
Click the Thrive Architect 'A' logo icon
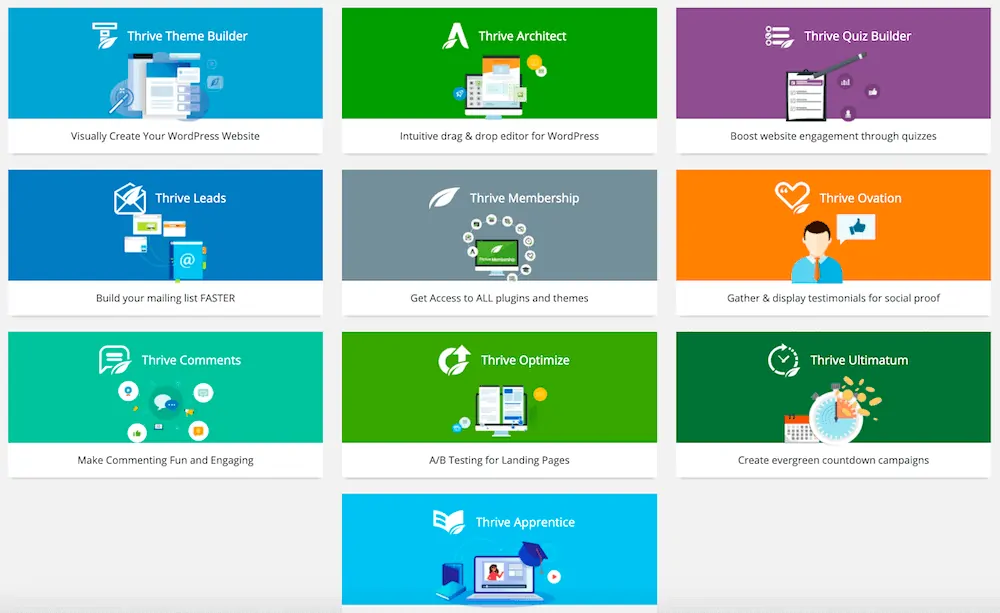(456, 36)
